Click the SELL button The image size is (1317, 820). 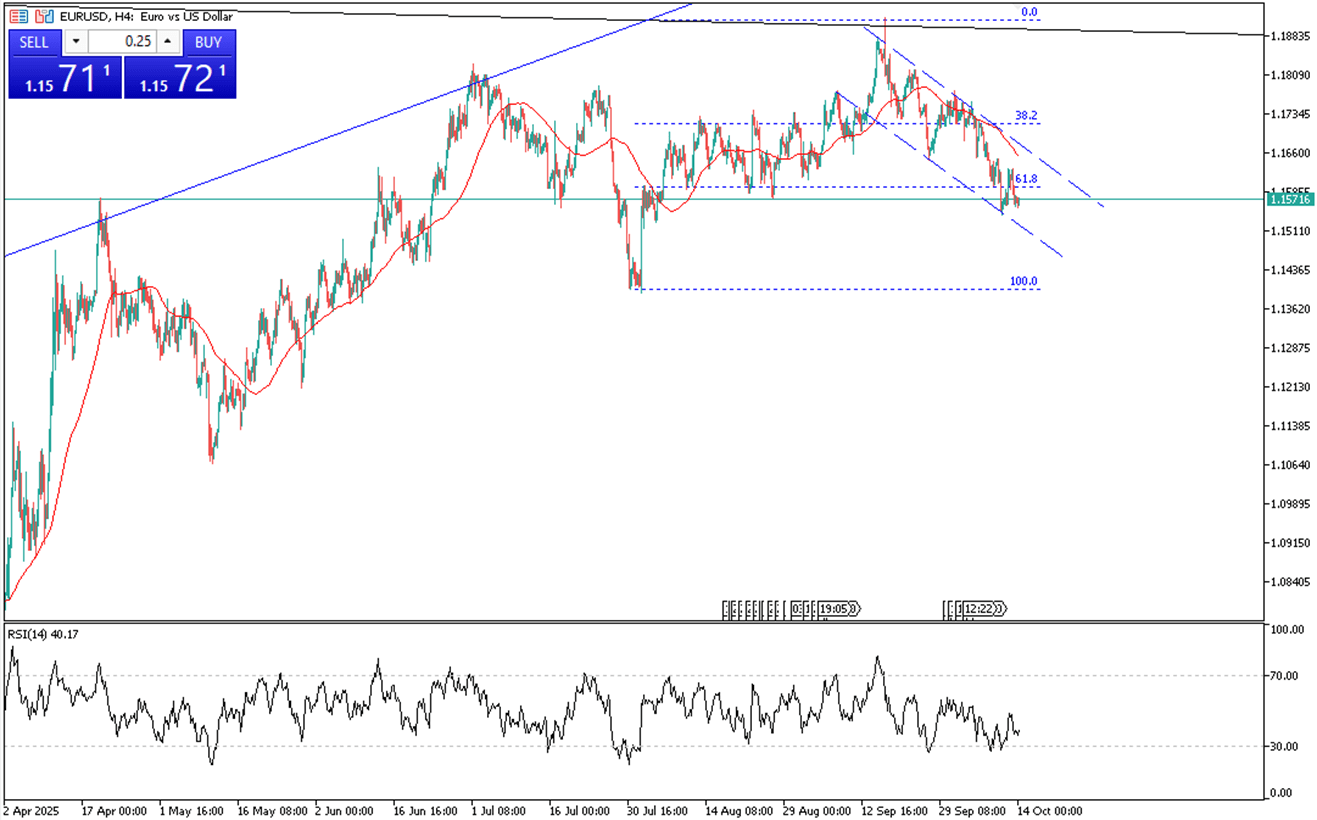34,42
